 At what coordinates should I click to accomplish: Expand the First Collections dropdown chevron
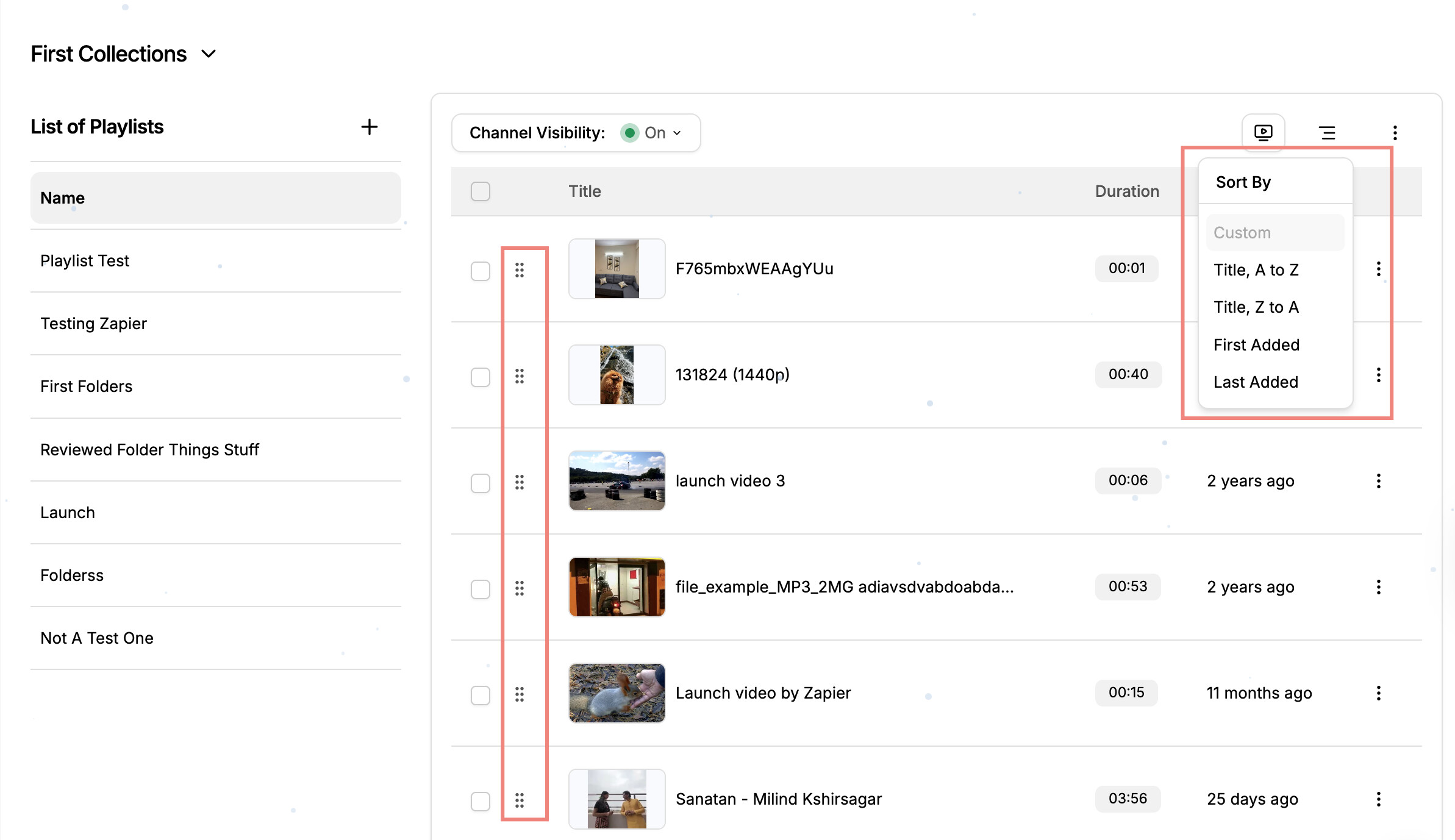tap(209, 54)
